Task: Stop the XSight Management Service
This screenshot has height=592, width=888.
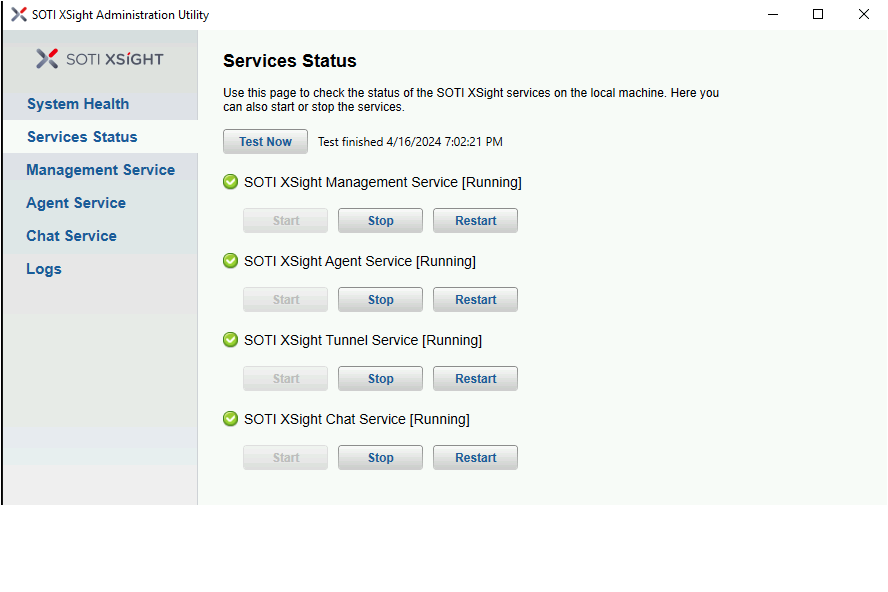Action: click(x=380, y=221)
